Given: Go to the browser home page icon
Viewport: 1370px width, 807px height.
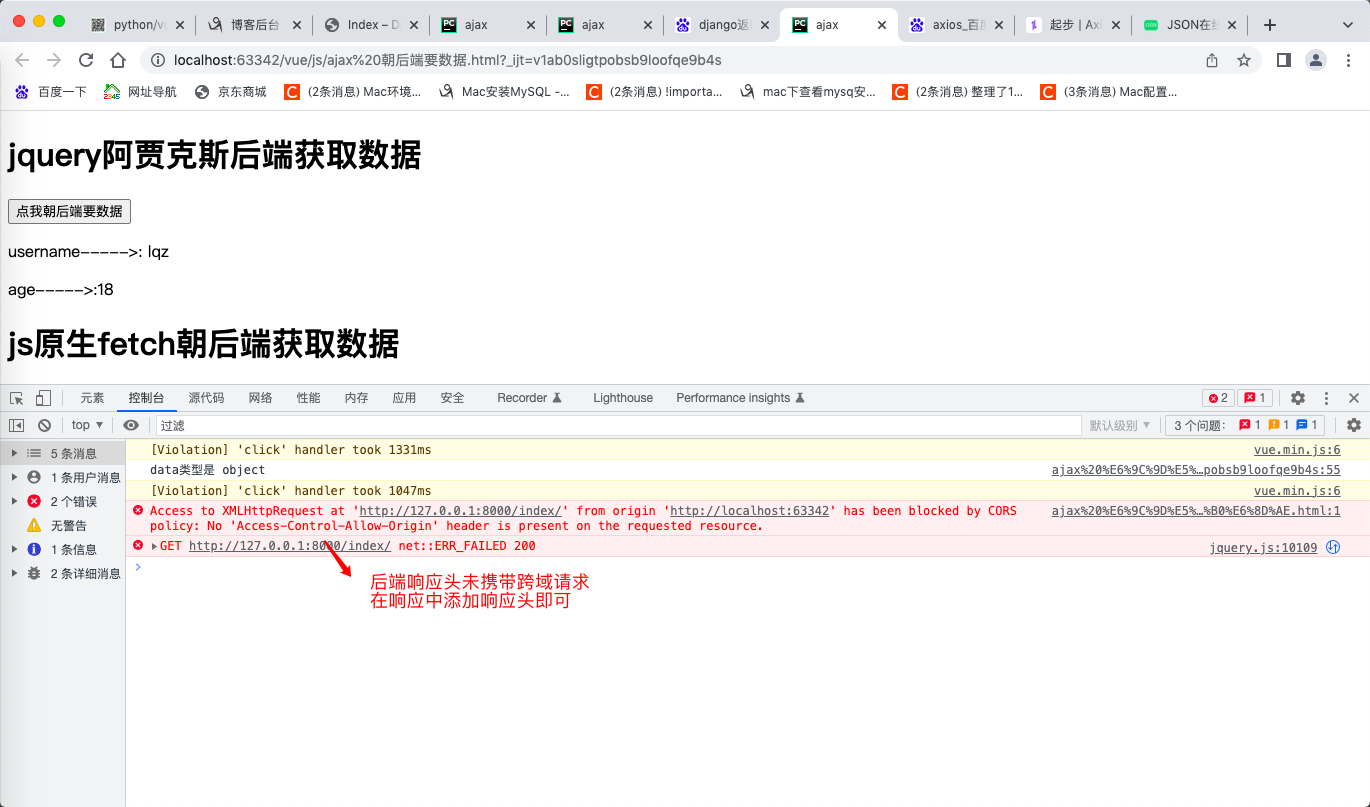Looking at the screenshot, I should (x=118, y=60).
